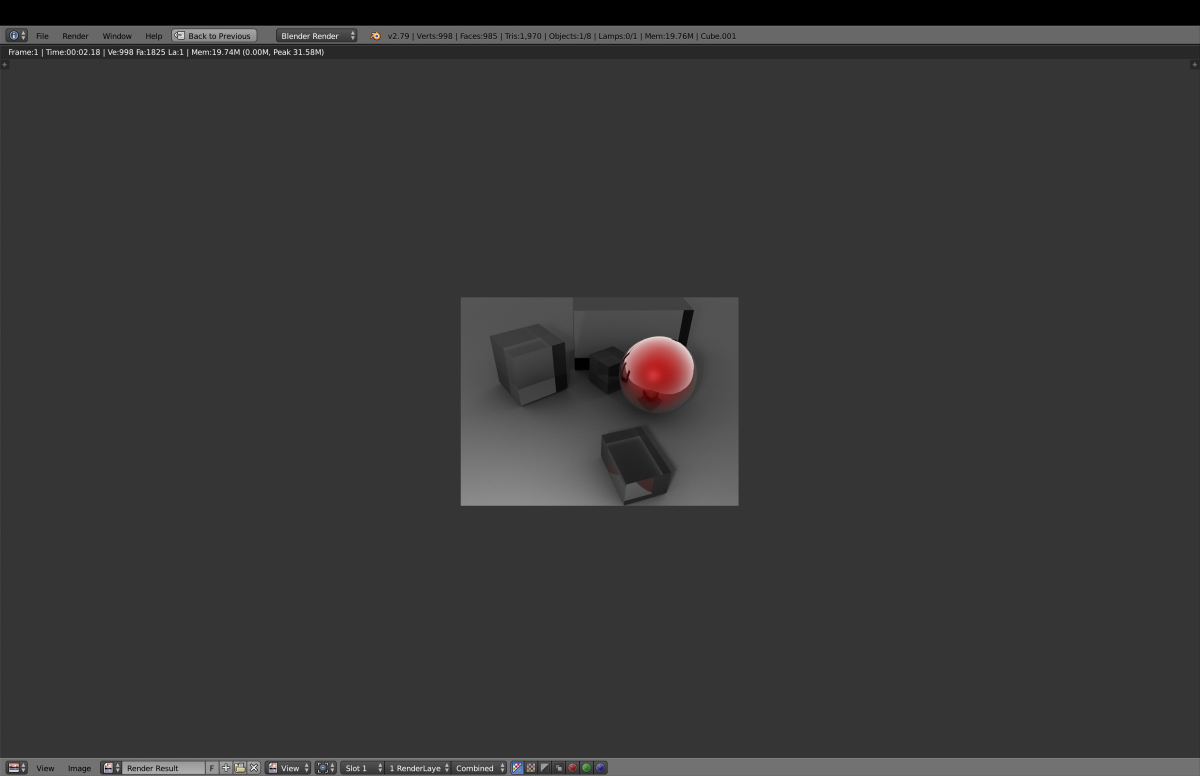The width and height of the screenshot is (1200, 776).
Task: Click the Info editor type icon
Action: point(14,36)
